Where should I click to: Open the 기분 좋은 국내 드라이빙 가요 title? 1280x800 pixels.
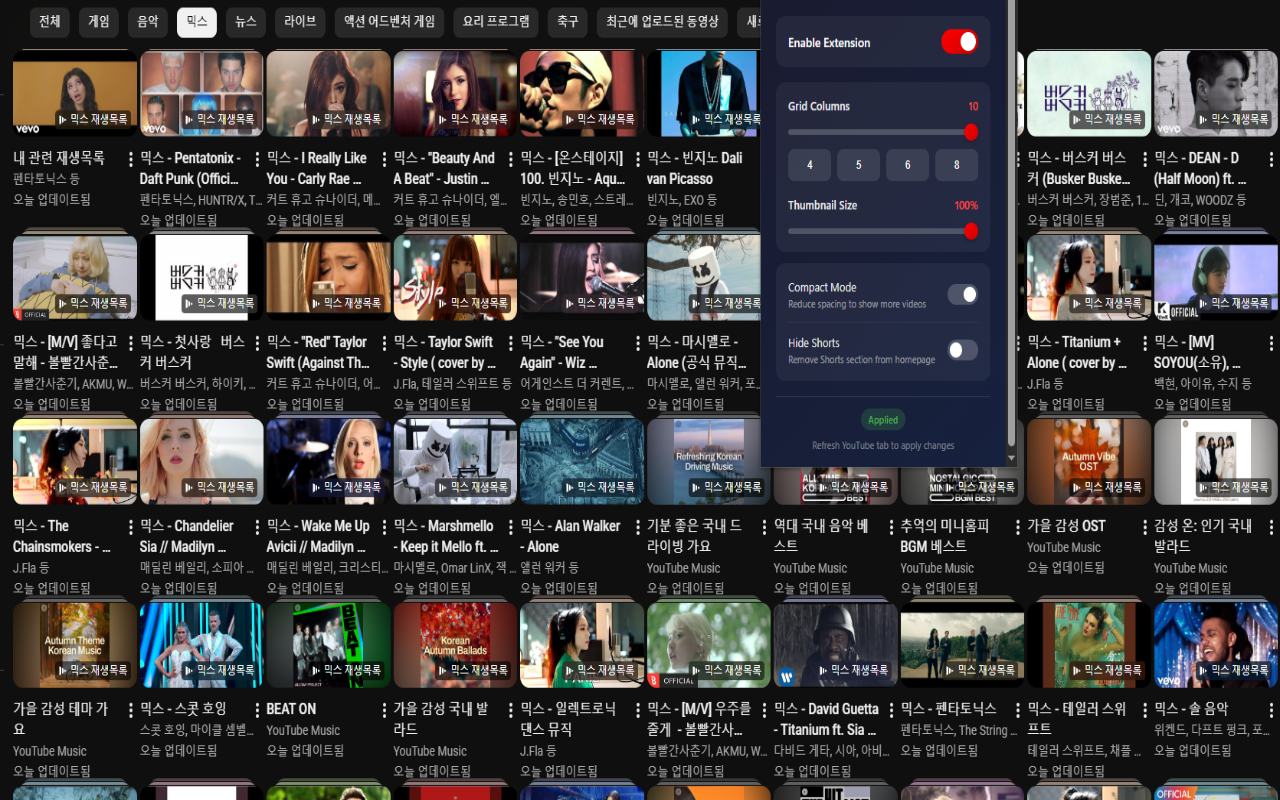click(696, 536)
